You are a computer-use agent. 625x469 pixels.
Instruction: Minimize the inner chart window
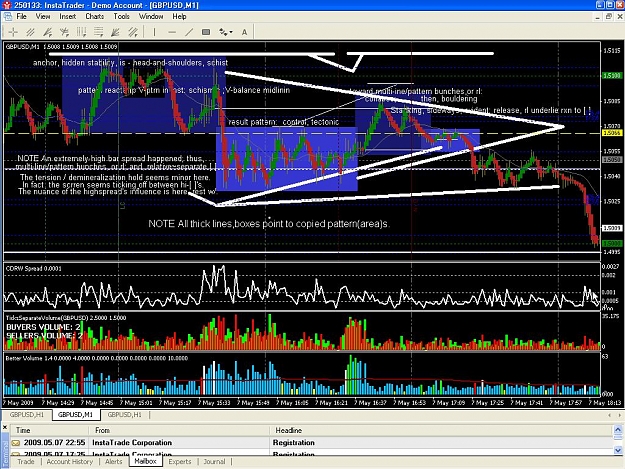597,17
